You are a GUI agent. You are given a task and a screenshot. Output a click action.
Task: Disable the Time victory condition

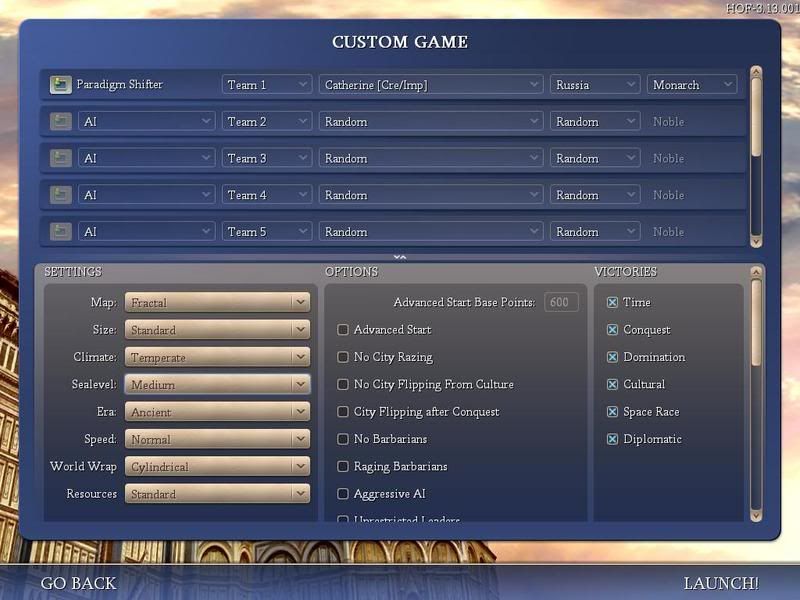612,303
